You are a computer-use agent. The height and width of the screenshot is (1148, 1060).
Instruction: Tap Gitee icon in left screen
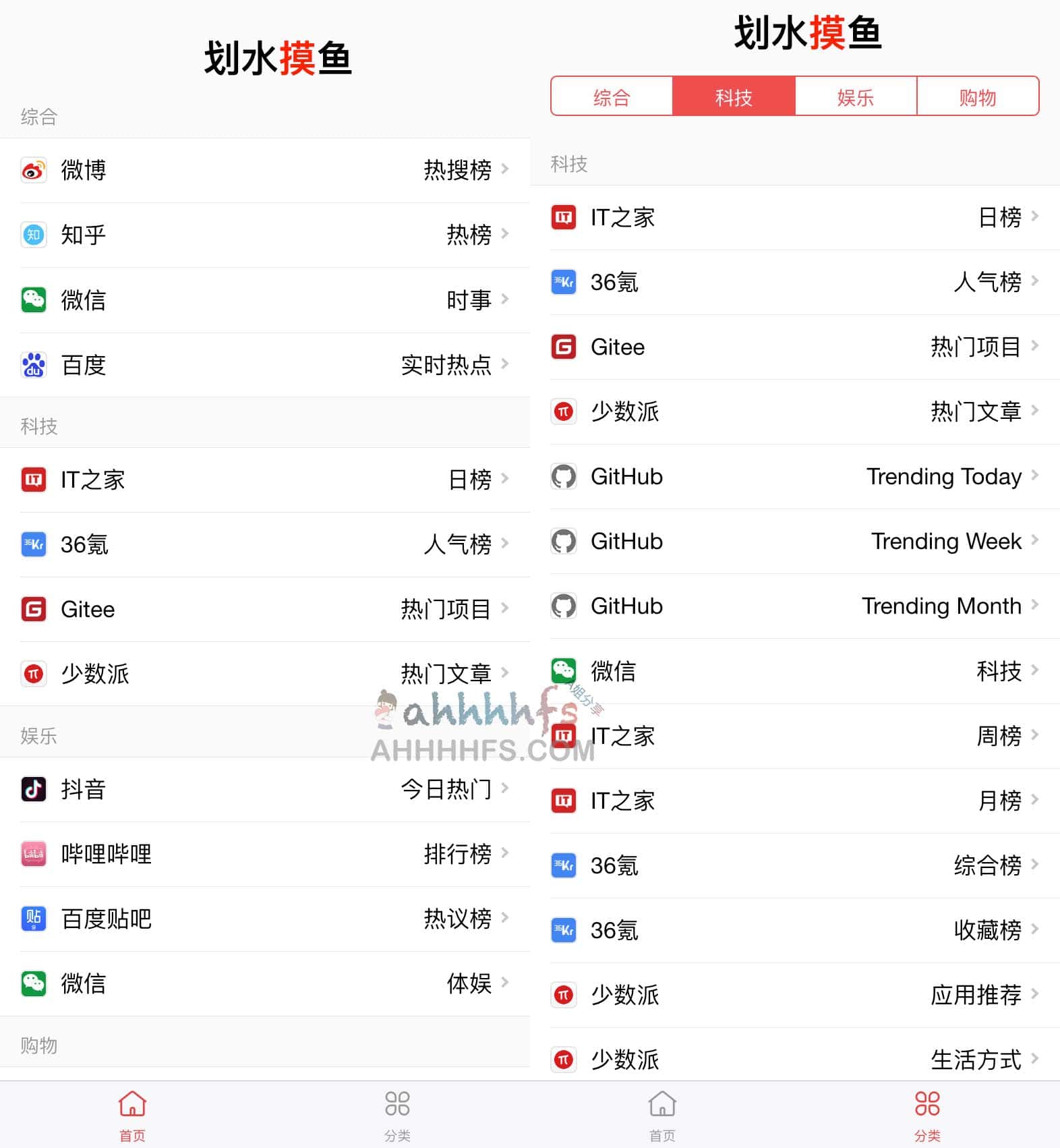click(x=34, y=609)
